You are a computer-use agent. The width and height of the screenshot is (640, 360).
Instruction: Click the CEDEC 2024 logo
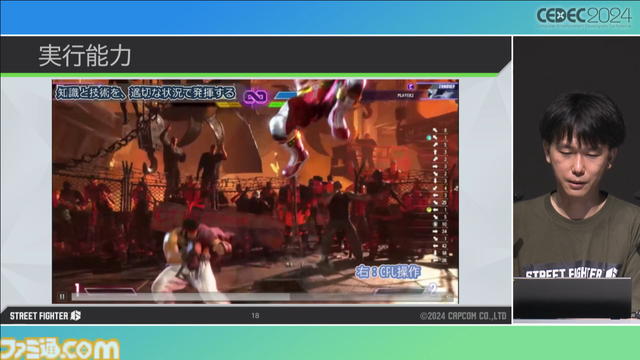pos(584,18)
